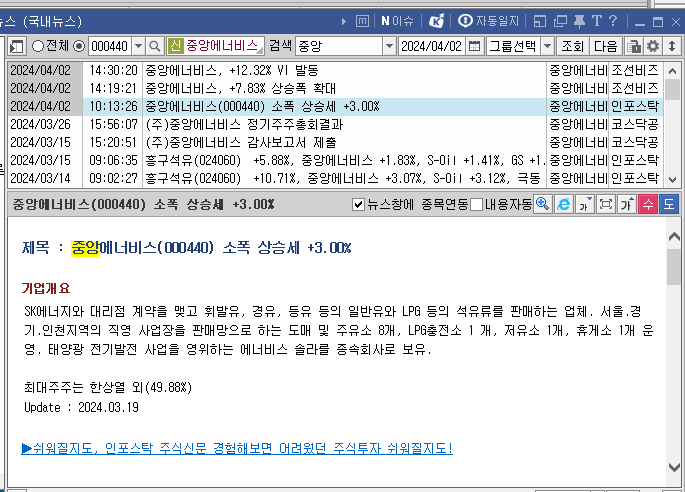Click the 000440 stock code field
The image size is (685, 492).
point(110,46)
